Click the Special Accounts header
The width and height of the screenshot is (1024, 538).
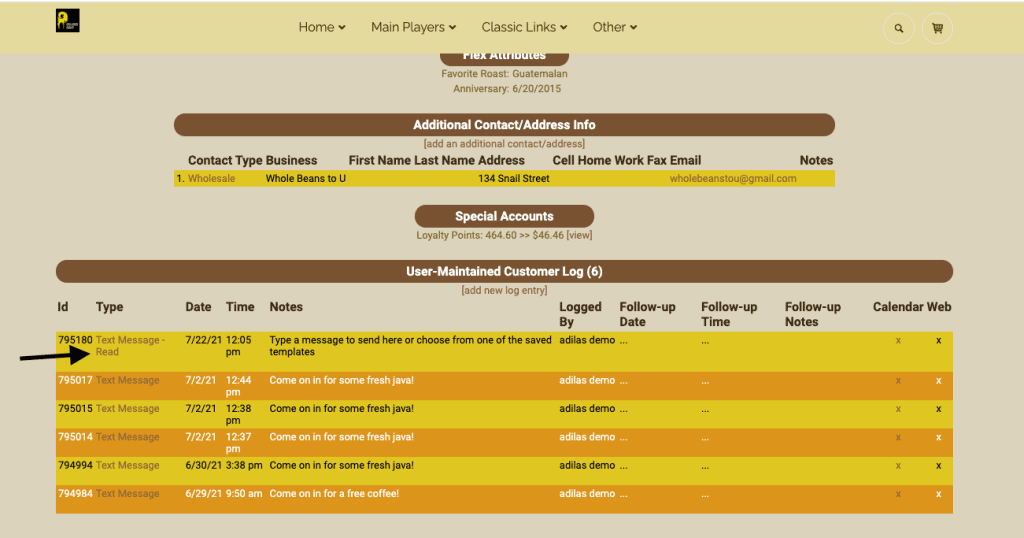click(504, 216)
